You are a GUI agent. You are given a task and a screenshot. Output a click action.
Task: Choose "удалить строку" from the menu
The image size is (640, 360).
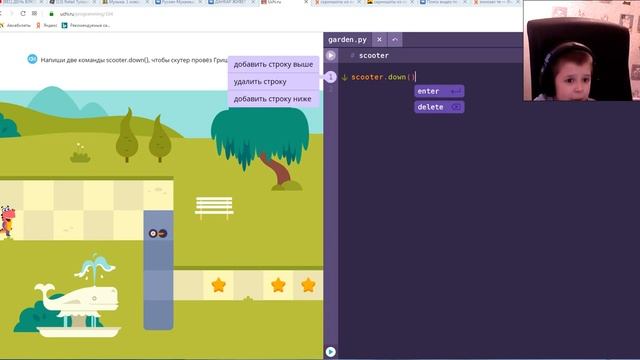click(273, 82)
